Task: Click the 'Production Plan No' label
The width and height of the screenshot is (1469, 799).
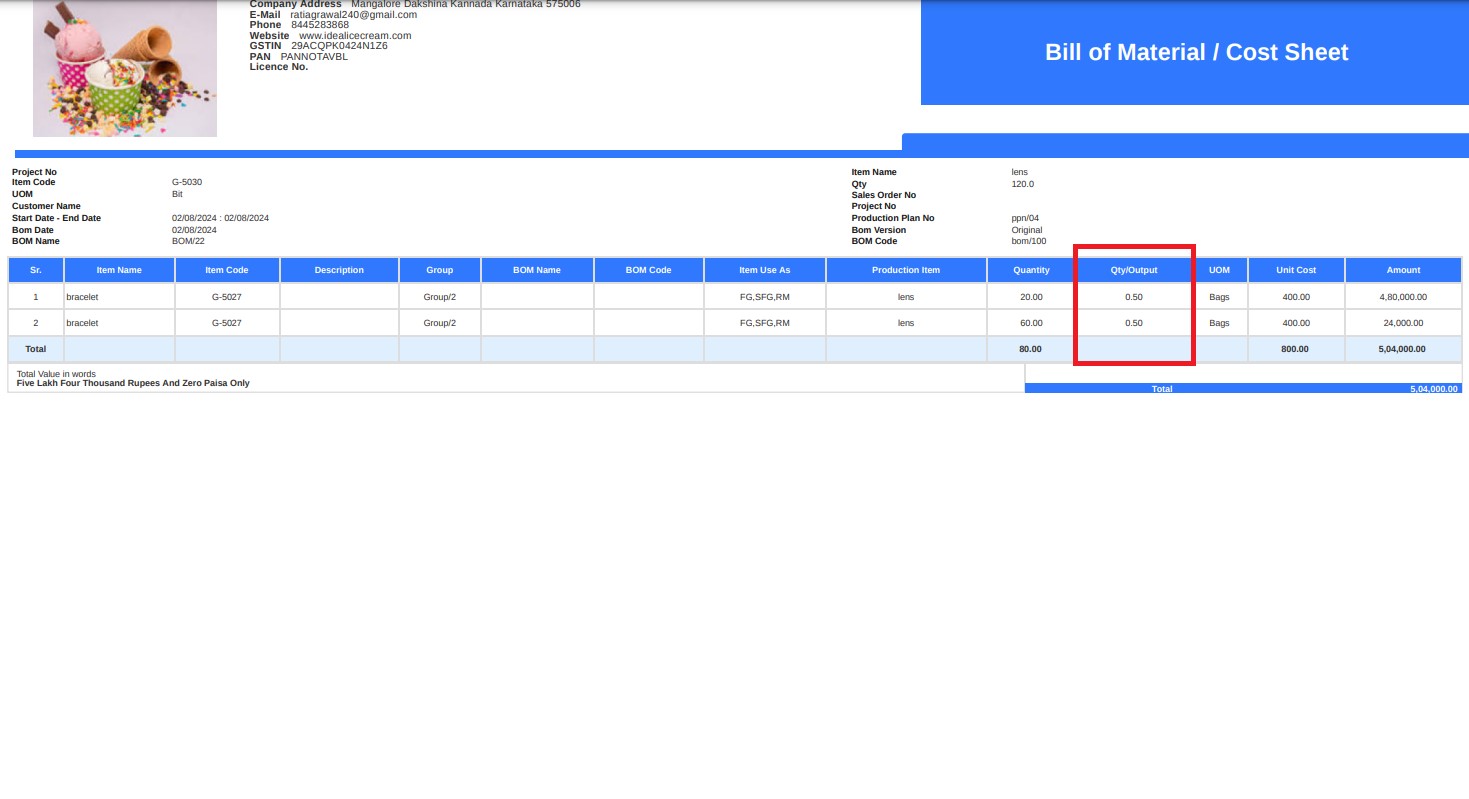Action: tap(893, 218)
